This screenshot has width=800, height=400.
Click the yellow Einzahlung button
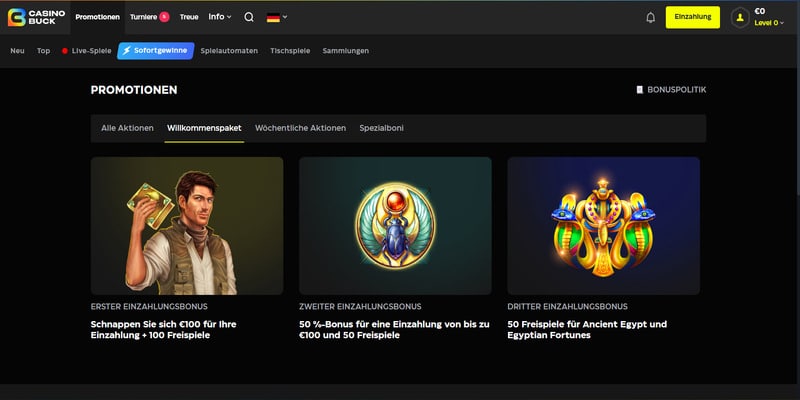point(693,17)
